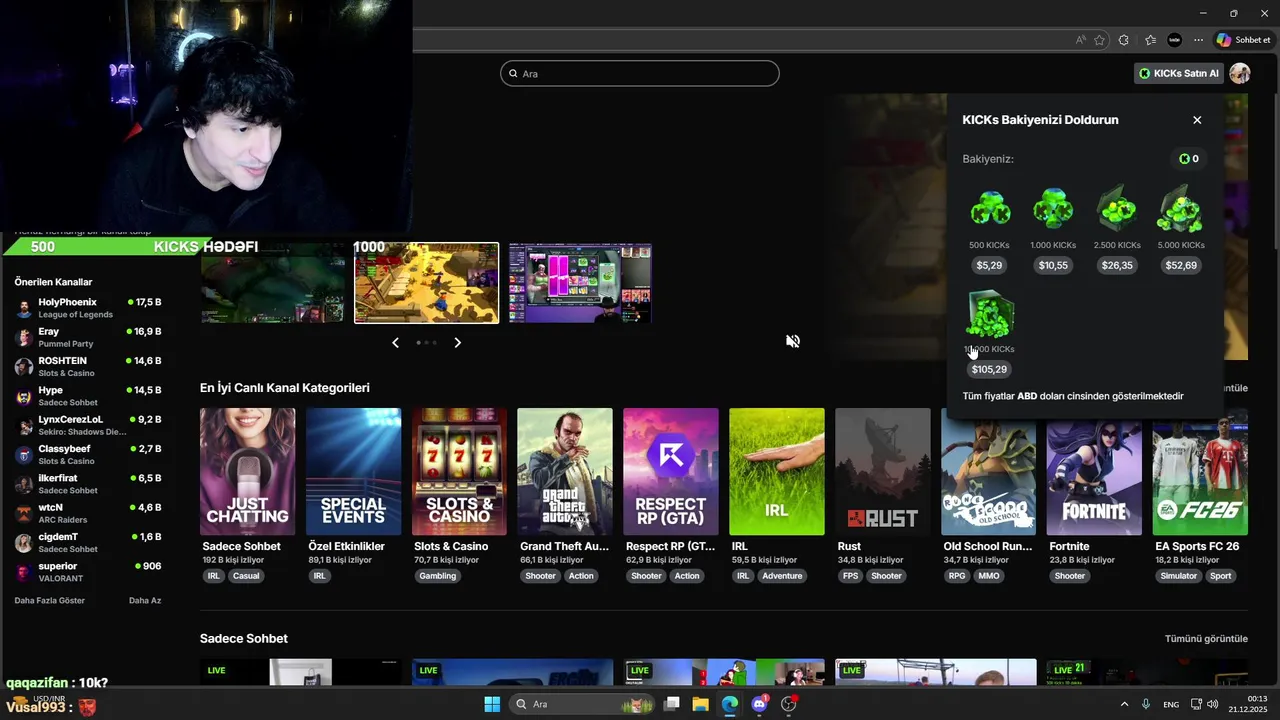Click the taskbar Ara search box
The width and height of the screenshot is (1280, 720).
coord(581,704)
